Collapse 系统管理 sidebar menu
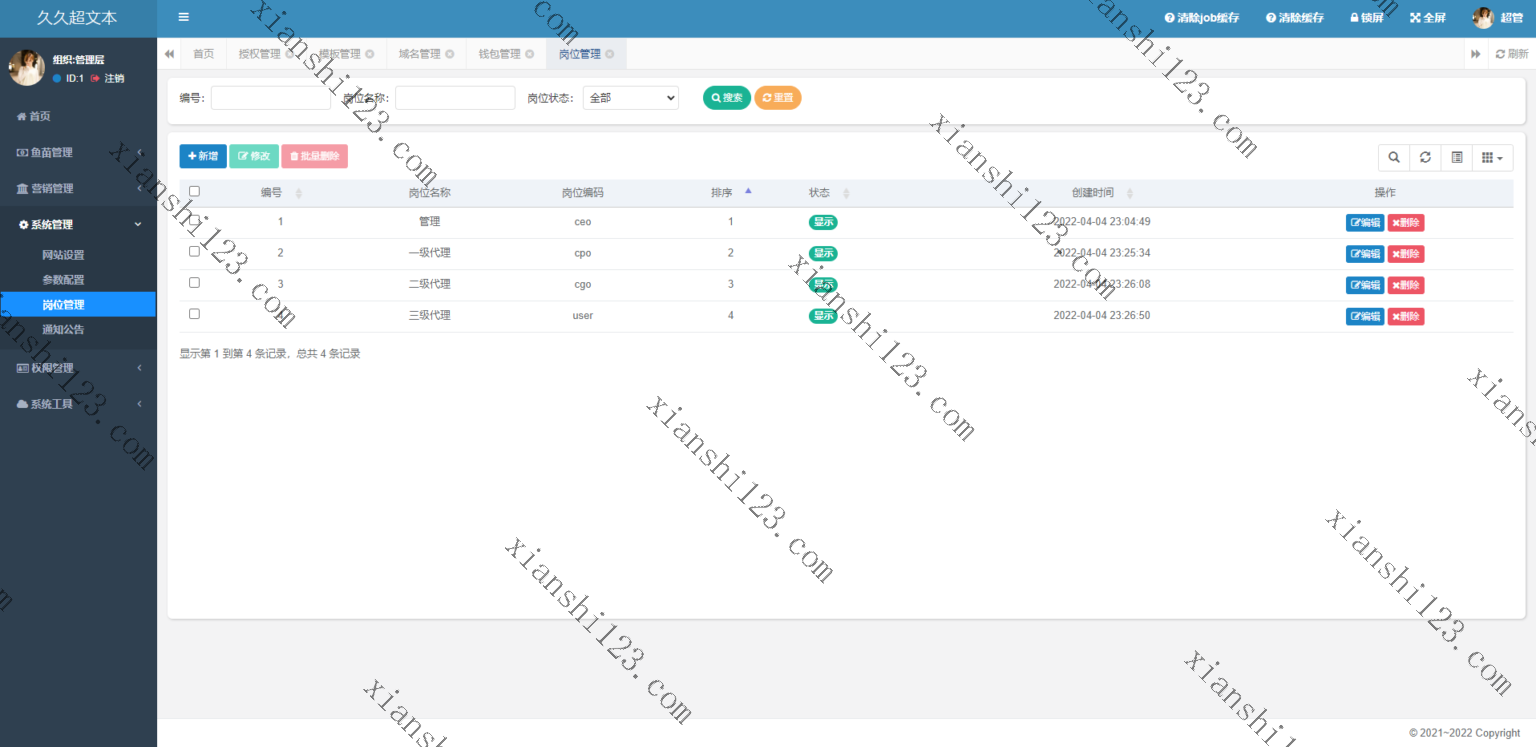This screenshot has height=747, width=1536. (x=78, y=224)
